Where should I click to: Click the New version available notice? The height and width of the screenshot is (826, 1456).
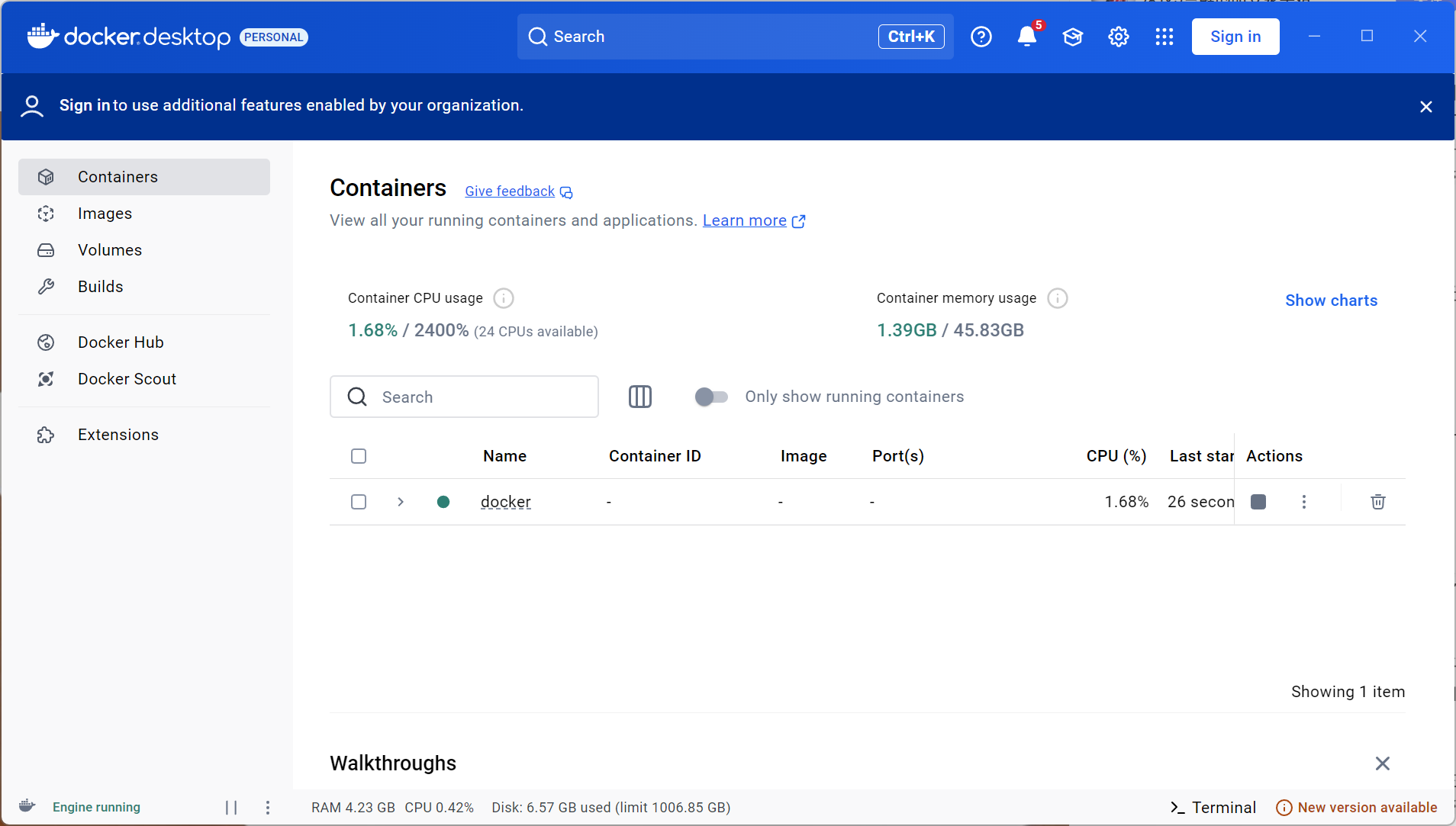[x=1357, y=808]
